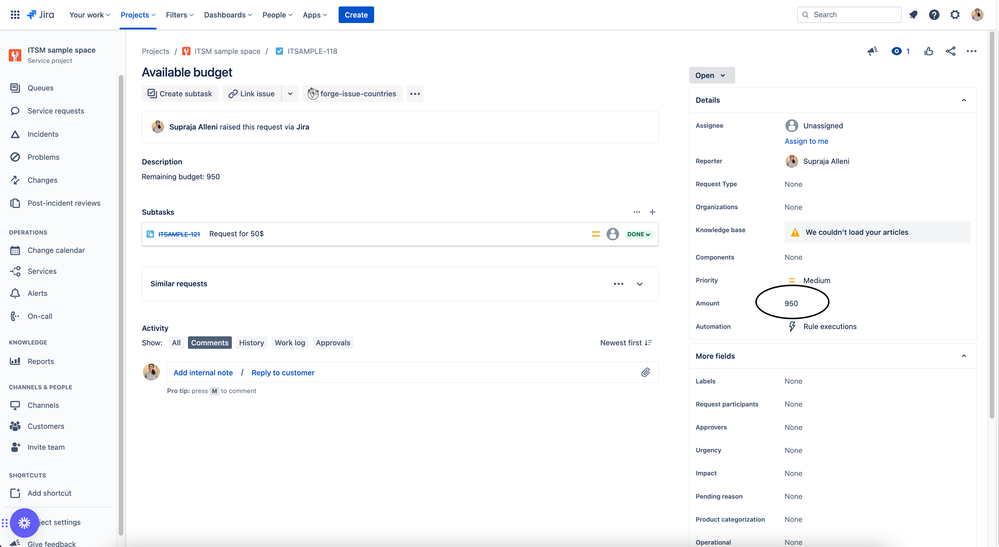Click Add shortcut in sidebar
Image resolution: width=999 pixels, height=547 pixels.
pyautogui.click(x=49, y=494)
